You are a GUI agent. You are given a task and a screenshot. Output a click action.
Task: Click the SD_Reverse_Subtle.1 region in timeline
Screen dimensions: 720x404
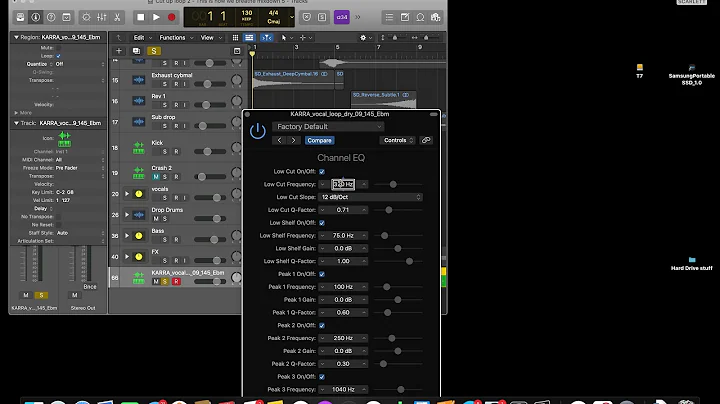[384, 100]
